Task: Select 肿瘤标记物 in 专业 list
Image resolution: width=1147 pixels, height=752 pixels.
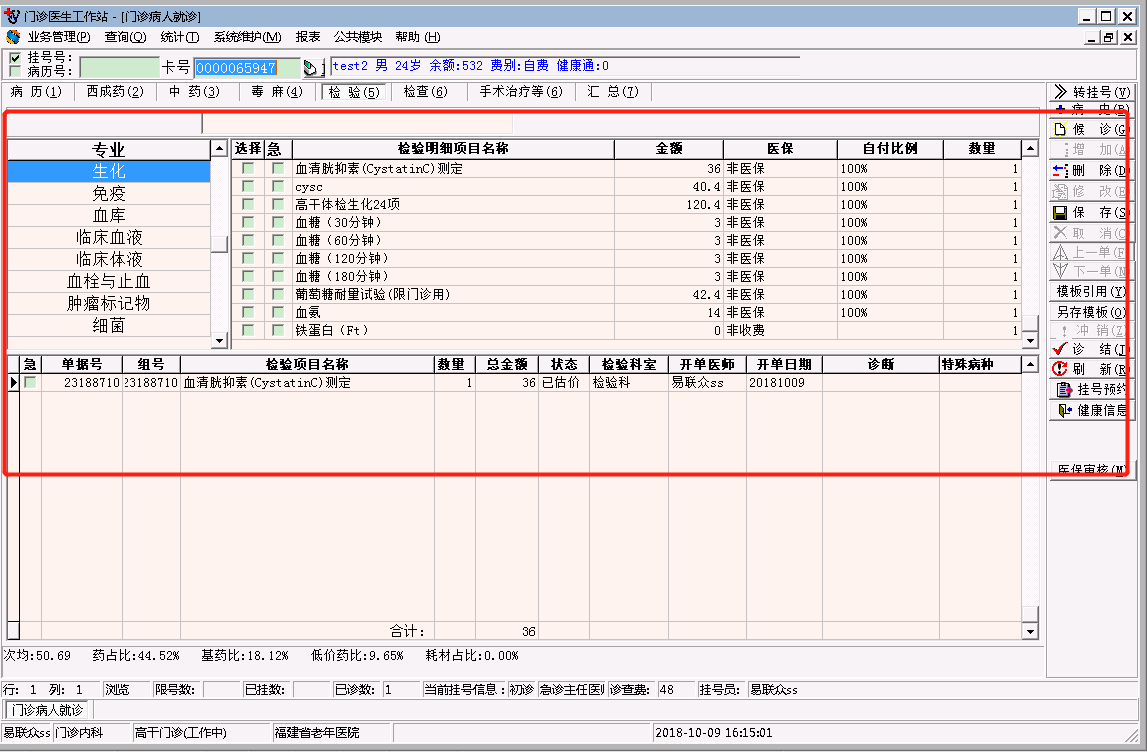Action: coord(109,303)
